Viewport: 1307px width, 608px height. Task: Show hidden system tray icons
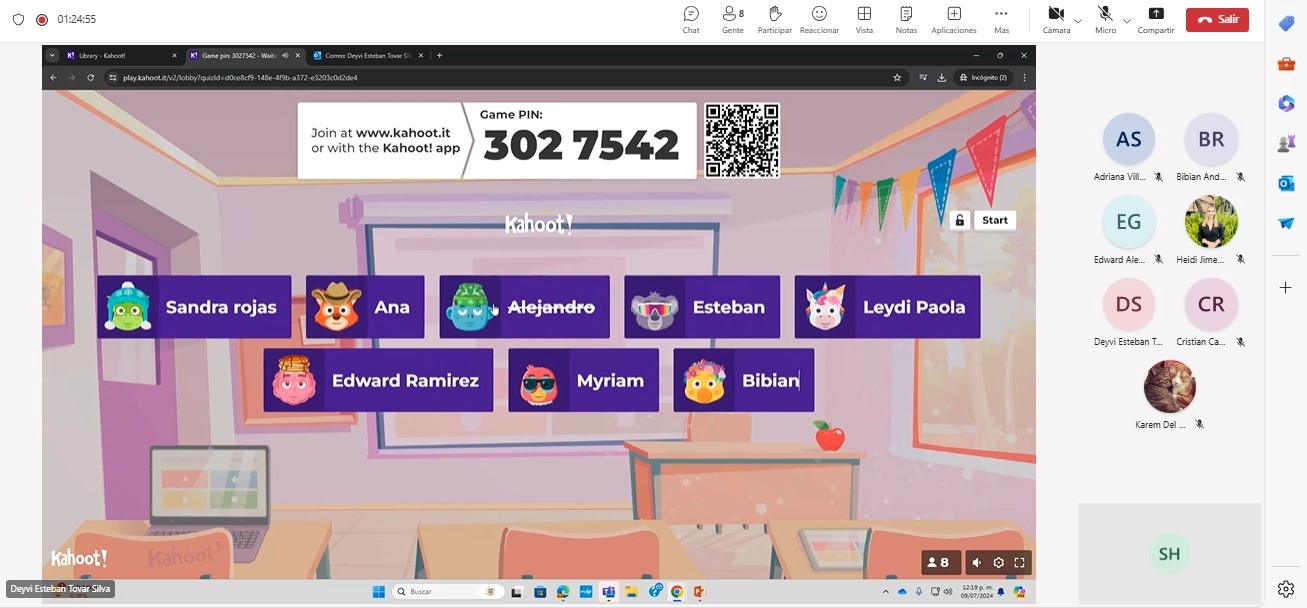pos(885,592)
